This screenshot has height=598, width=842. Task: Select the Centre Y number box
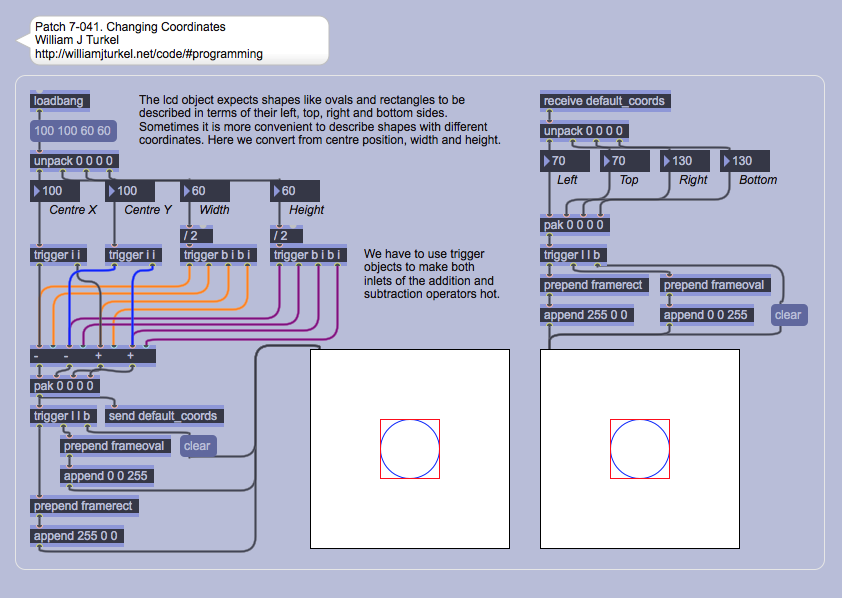point(135,191)
